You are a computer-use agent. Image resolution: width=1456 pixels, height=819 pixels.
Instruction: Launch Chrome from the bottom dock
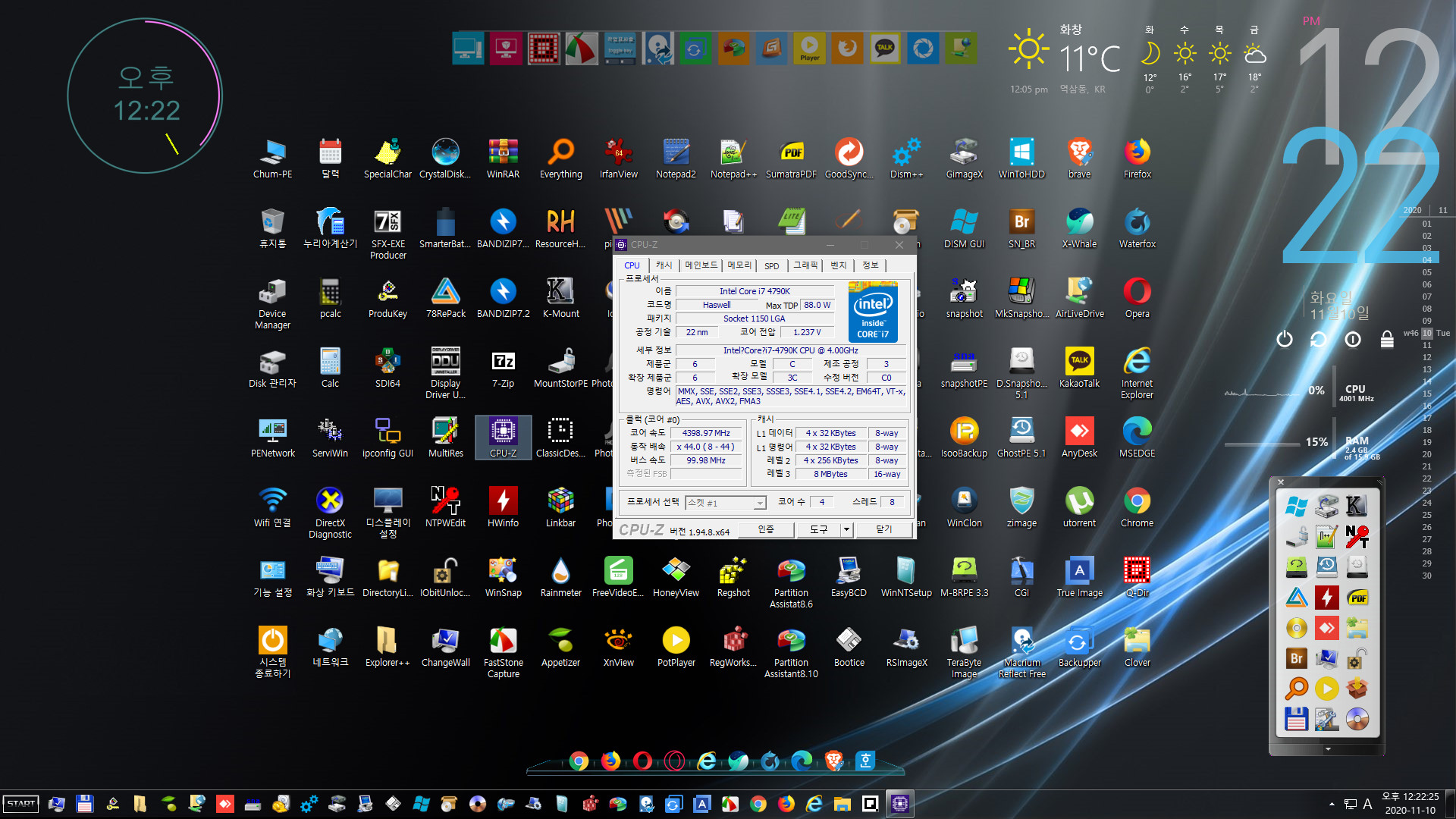click(x=579, y=761)
